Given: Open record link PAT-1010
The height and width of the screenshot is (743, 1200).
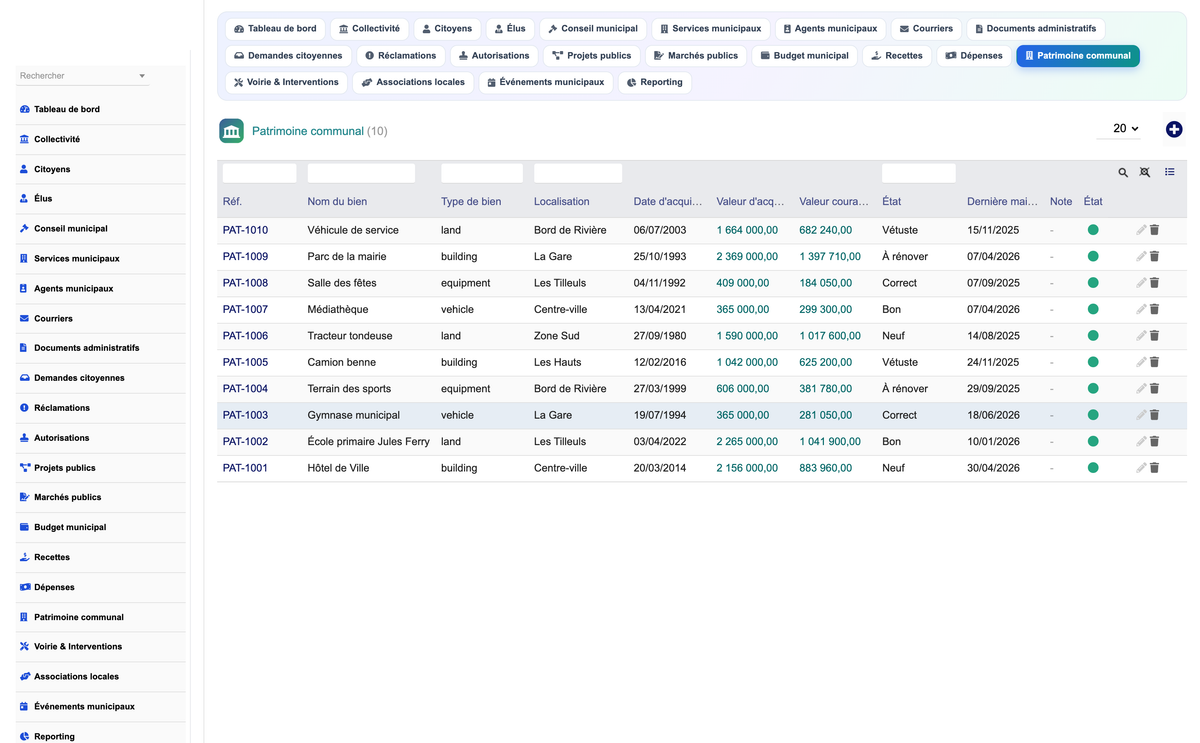Looking at the screenshot, I should pos(245,230).
